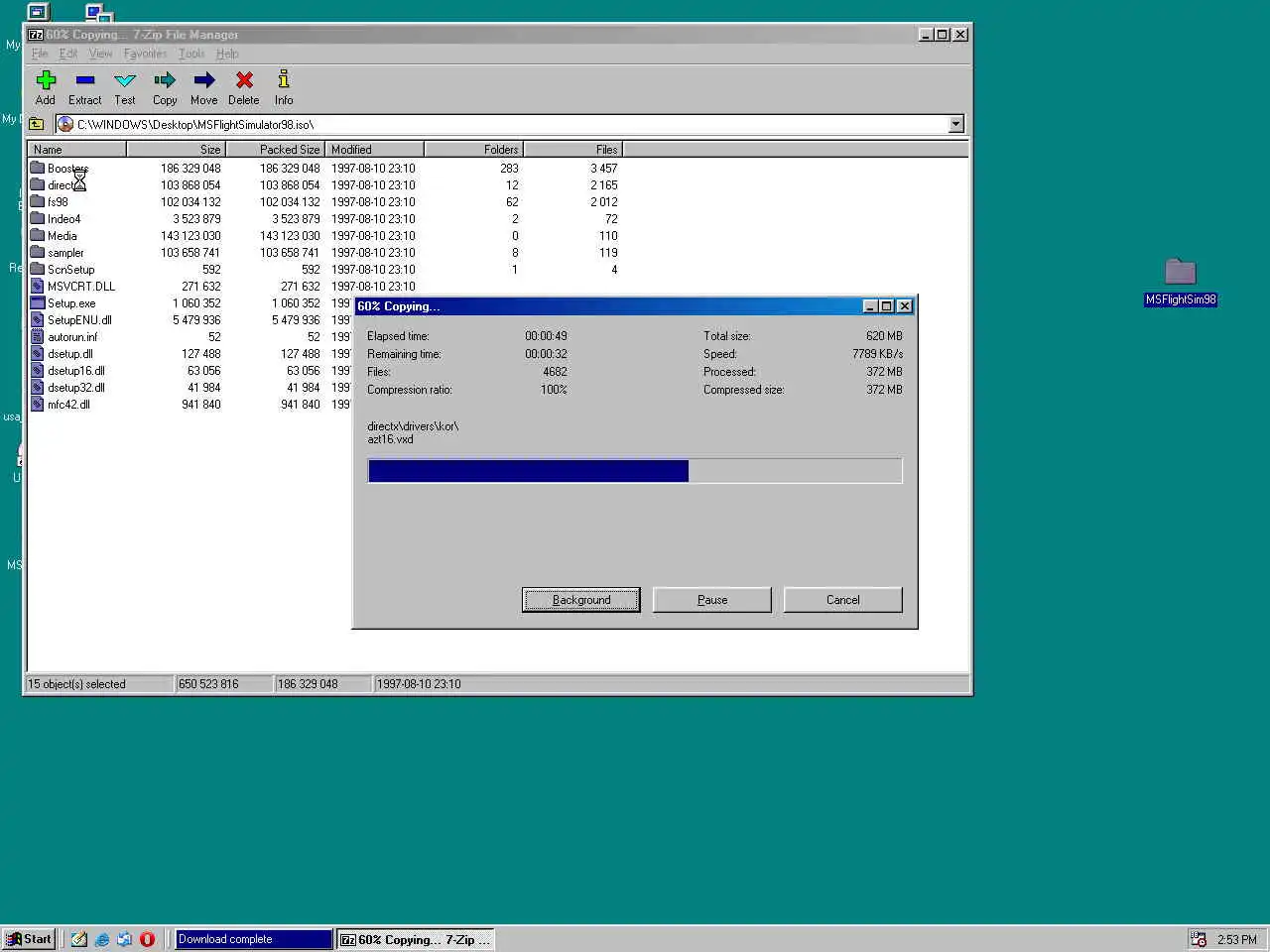
Task: Click the 2:53 PM clock
Action: [x=1237, y=940]
